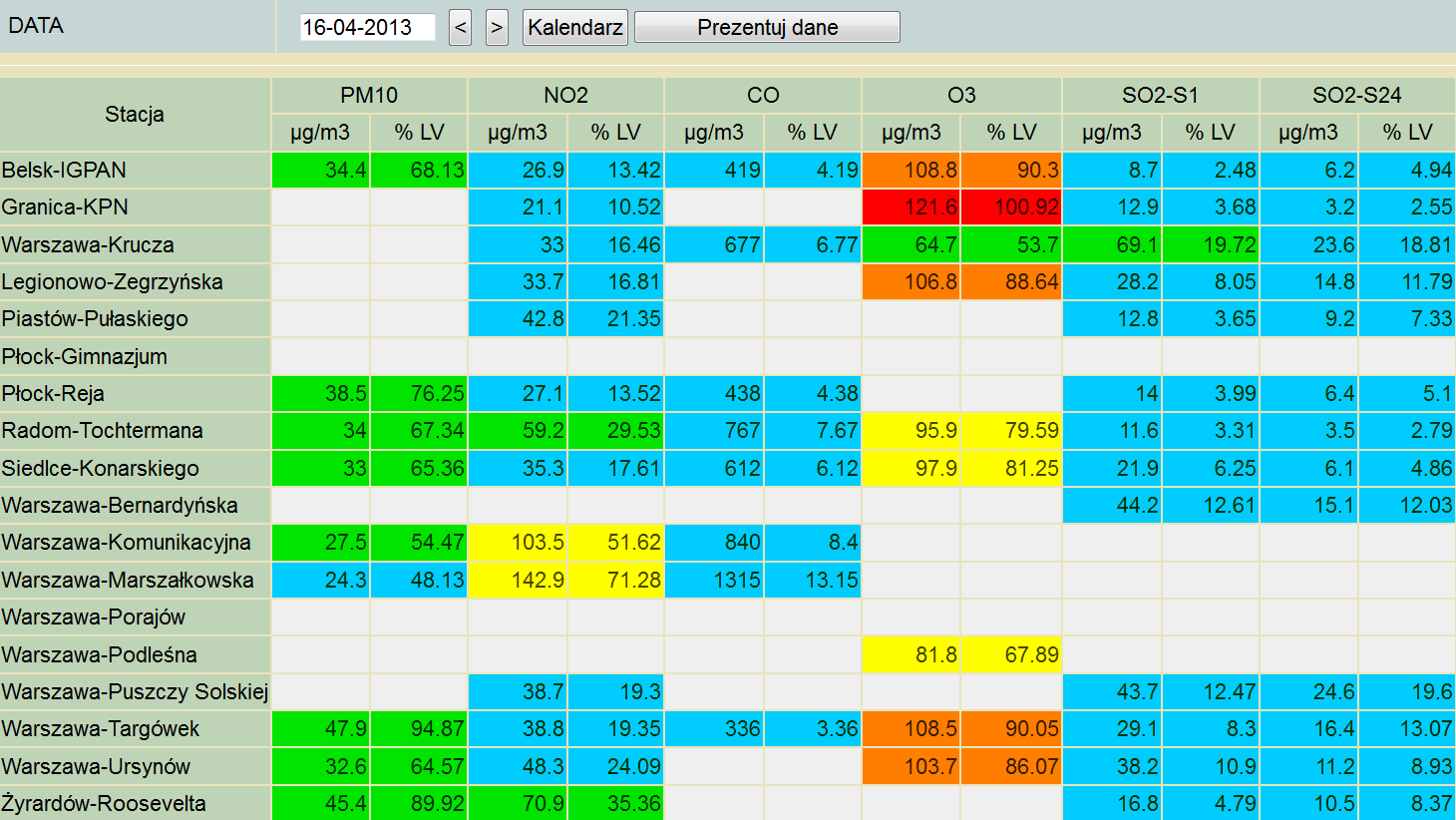
Task: Select Belsk-IGPAN PM10 percent 68.13
Action: pyautogui.click(x=419, y=170)
